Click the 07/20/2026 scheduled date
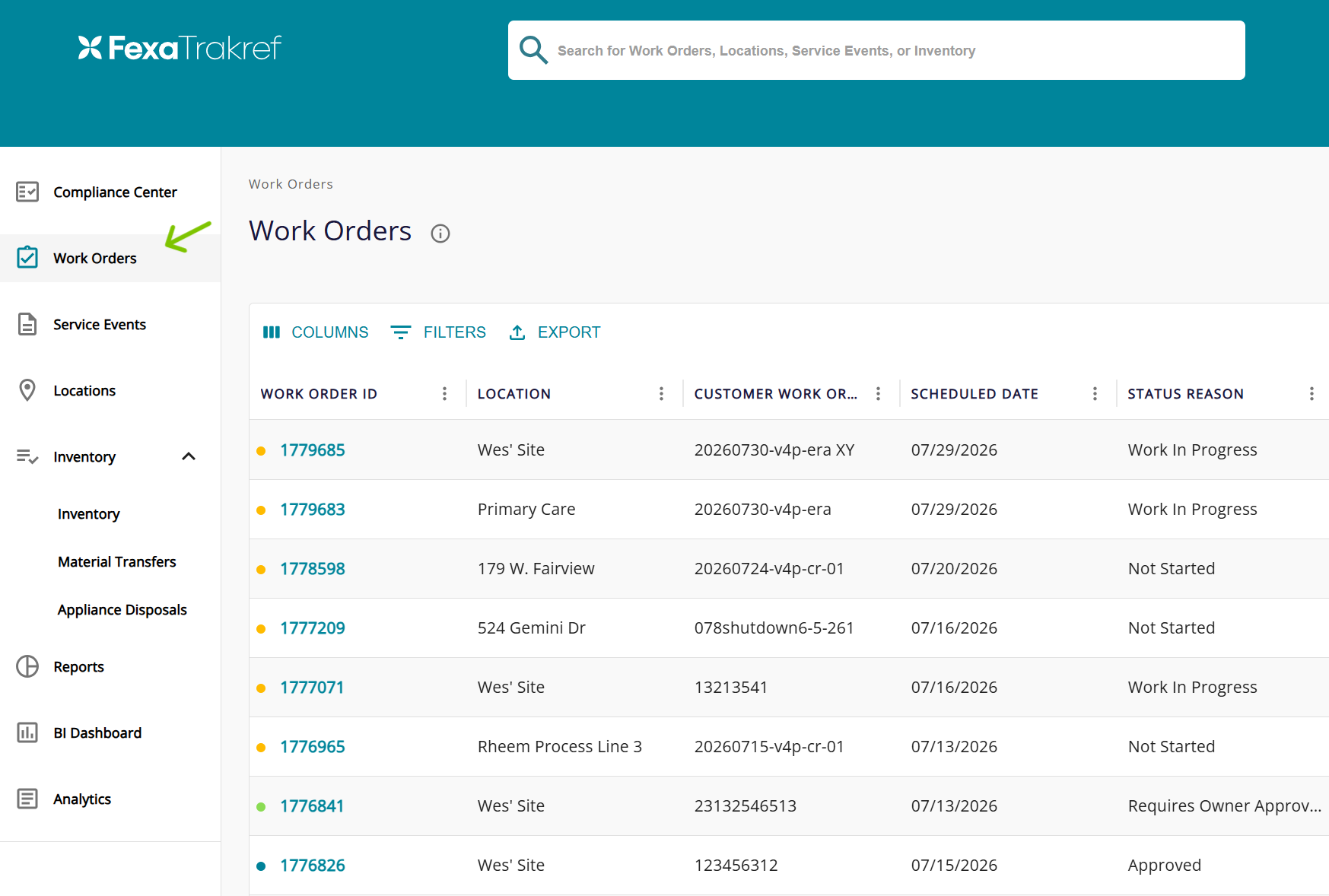 coord(954,569)
